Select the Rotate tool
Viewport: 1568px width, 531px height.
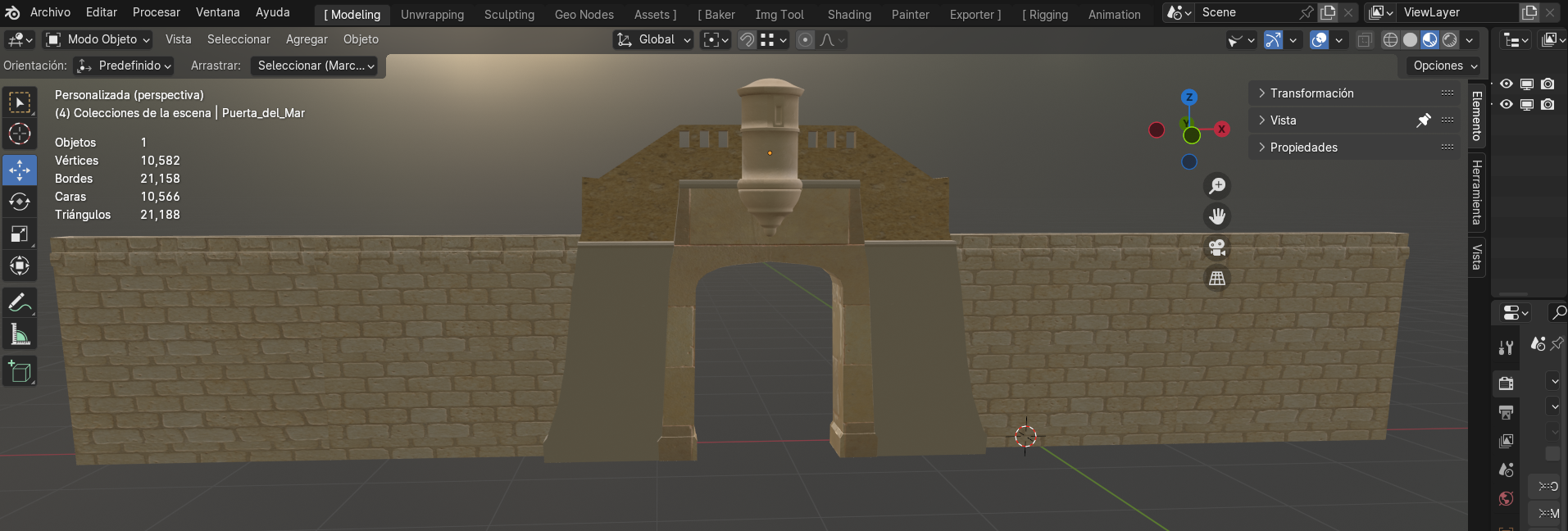(x=20, y=202)
